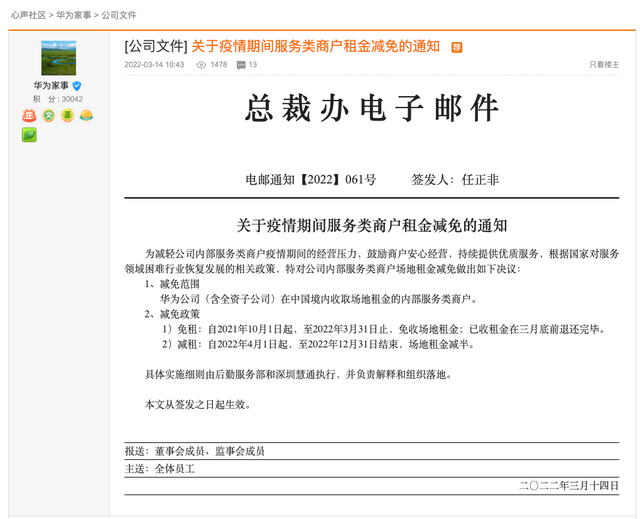This screenshot has width=640, height=519.
Task: Open the orange post title 关于疫情期间服务类商户租金减免的通知
Action: (x=316, y=46)
